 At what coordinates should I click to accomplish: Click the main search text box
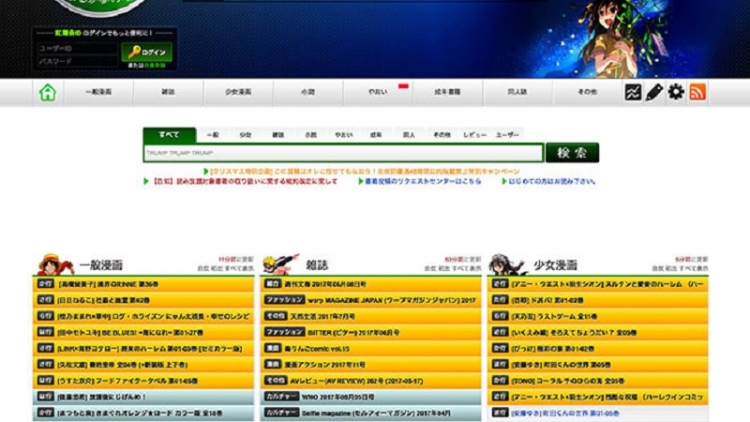(x=342, y=153)
